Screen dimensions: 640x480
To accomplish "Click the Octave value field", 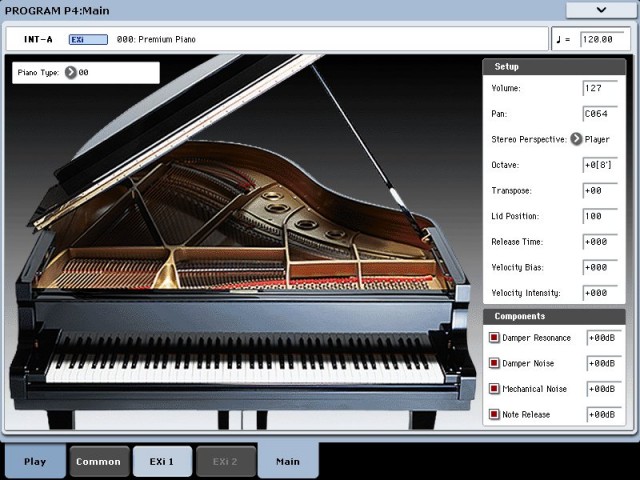I will coord(599,165).
